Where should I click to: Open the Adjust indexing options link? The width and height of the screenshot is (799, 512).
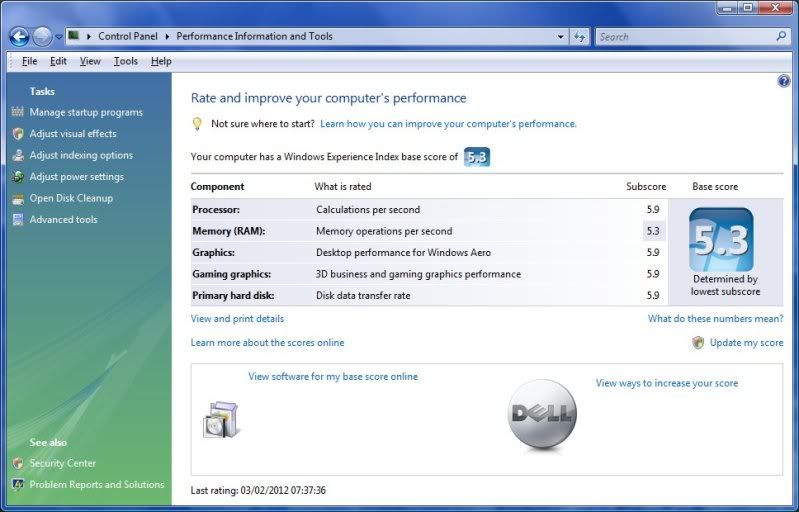click(x=81, y=155)
